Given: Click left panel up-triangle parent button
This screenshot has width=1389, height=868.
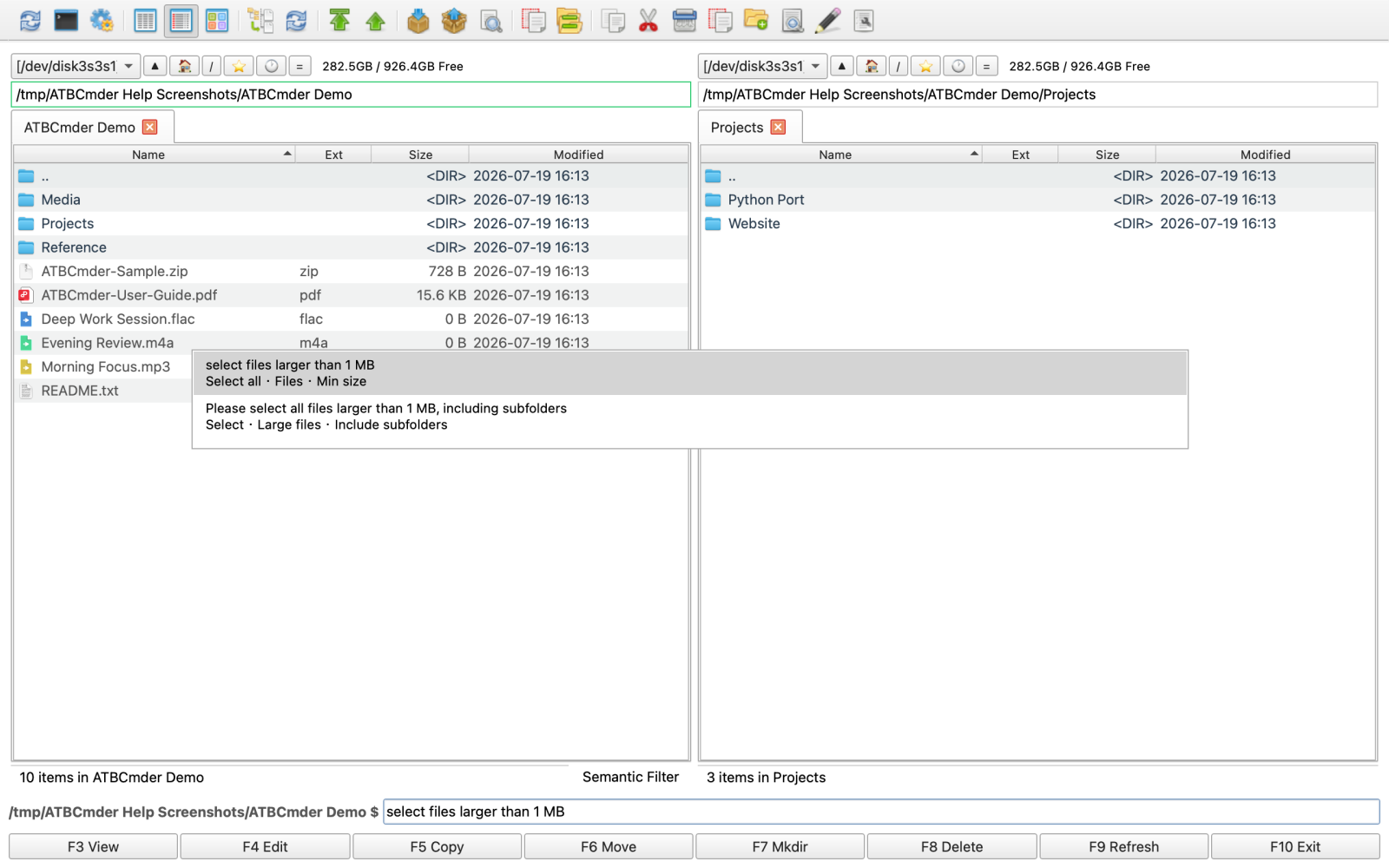Looking at the screenshot, I should click(155, 66).
